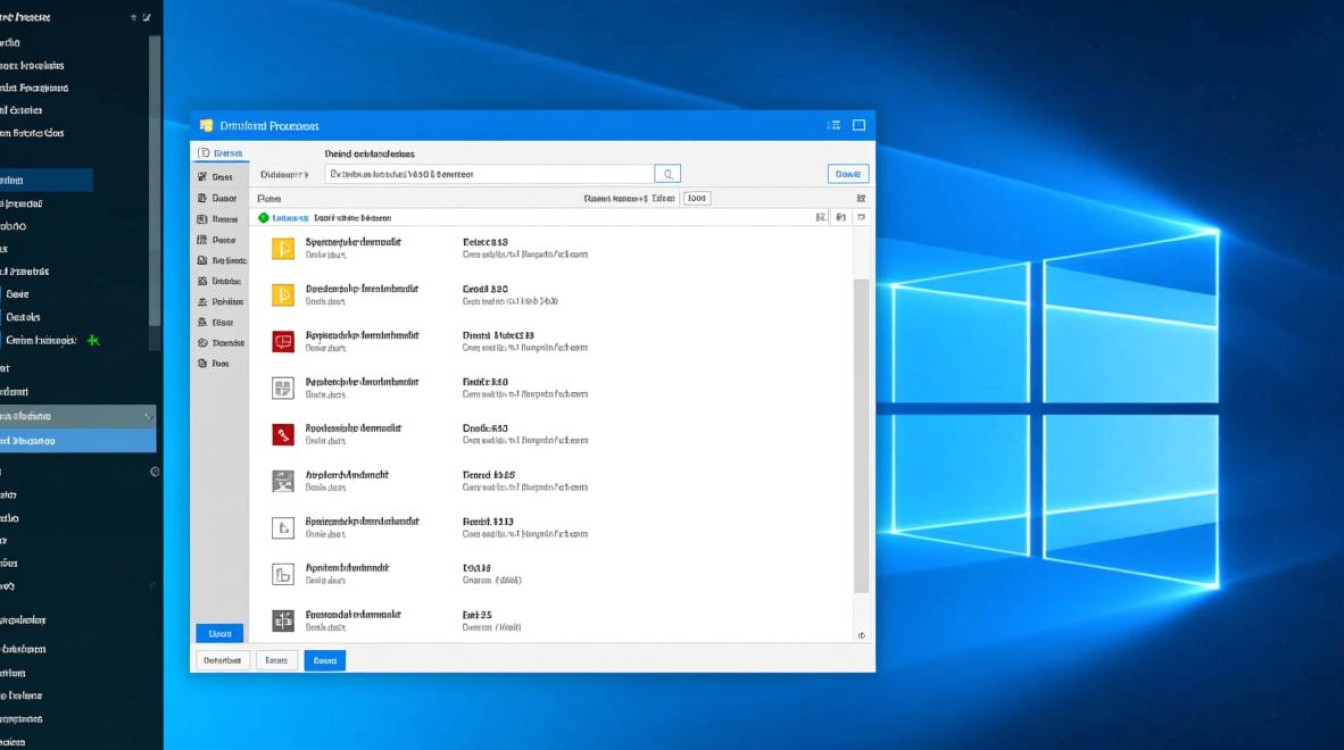Viewport: 1344px width, 750px height.
Task: Open the sort order dropdown above the results
Action: click(x=695, y=198)
